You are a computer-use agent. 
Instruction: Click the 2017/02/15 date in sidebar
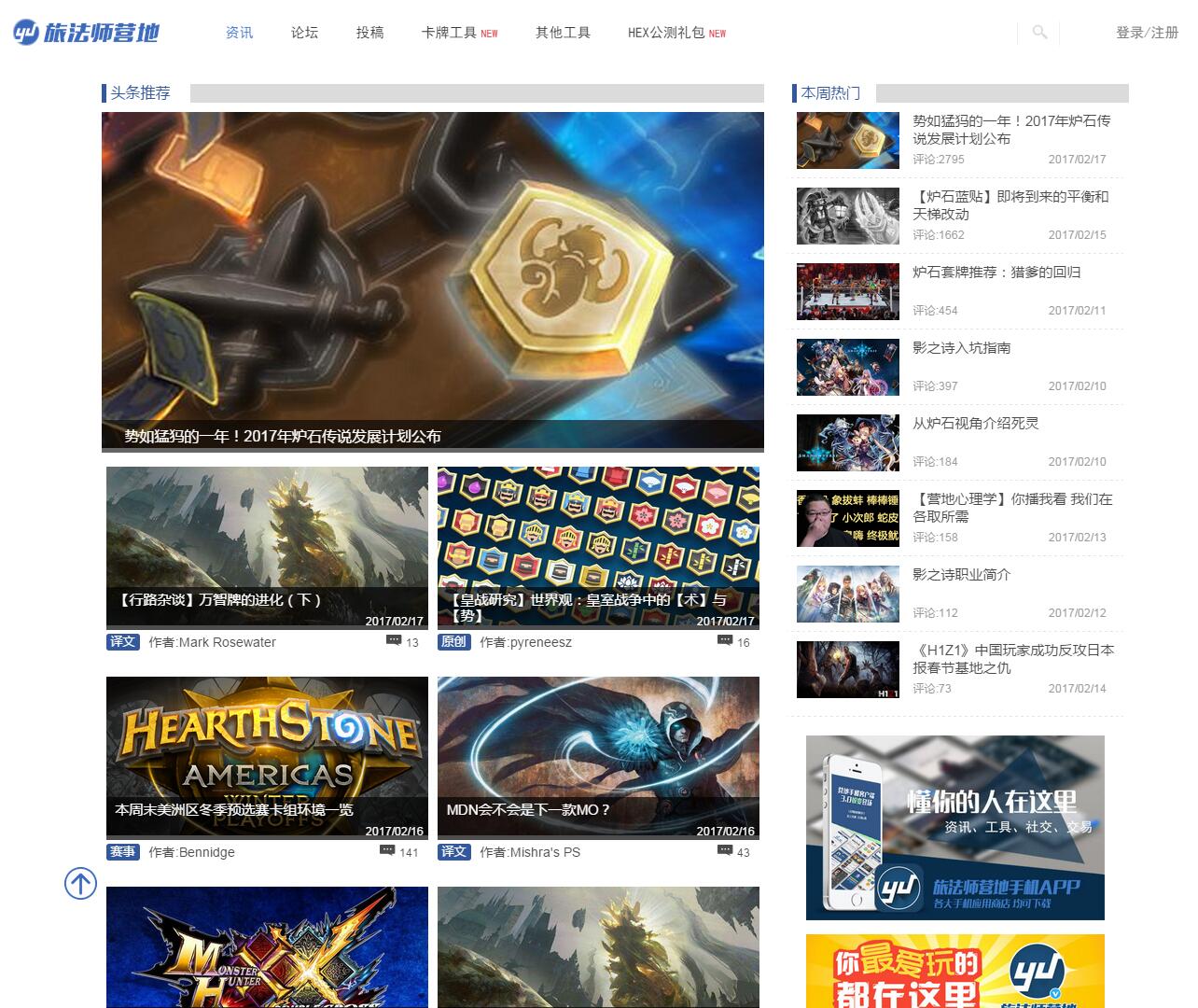tap(1077, 235)
